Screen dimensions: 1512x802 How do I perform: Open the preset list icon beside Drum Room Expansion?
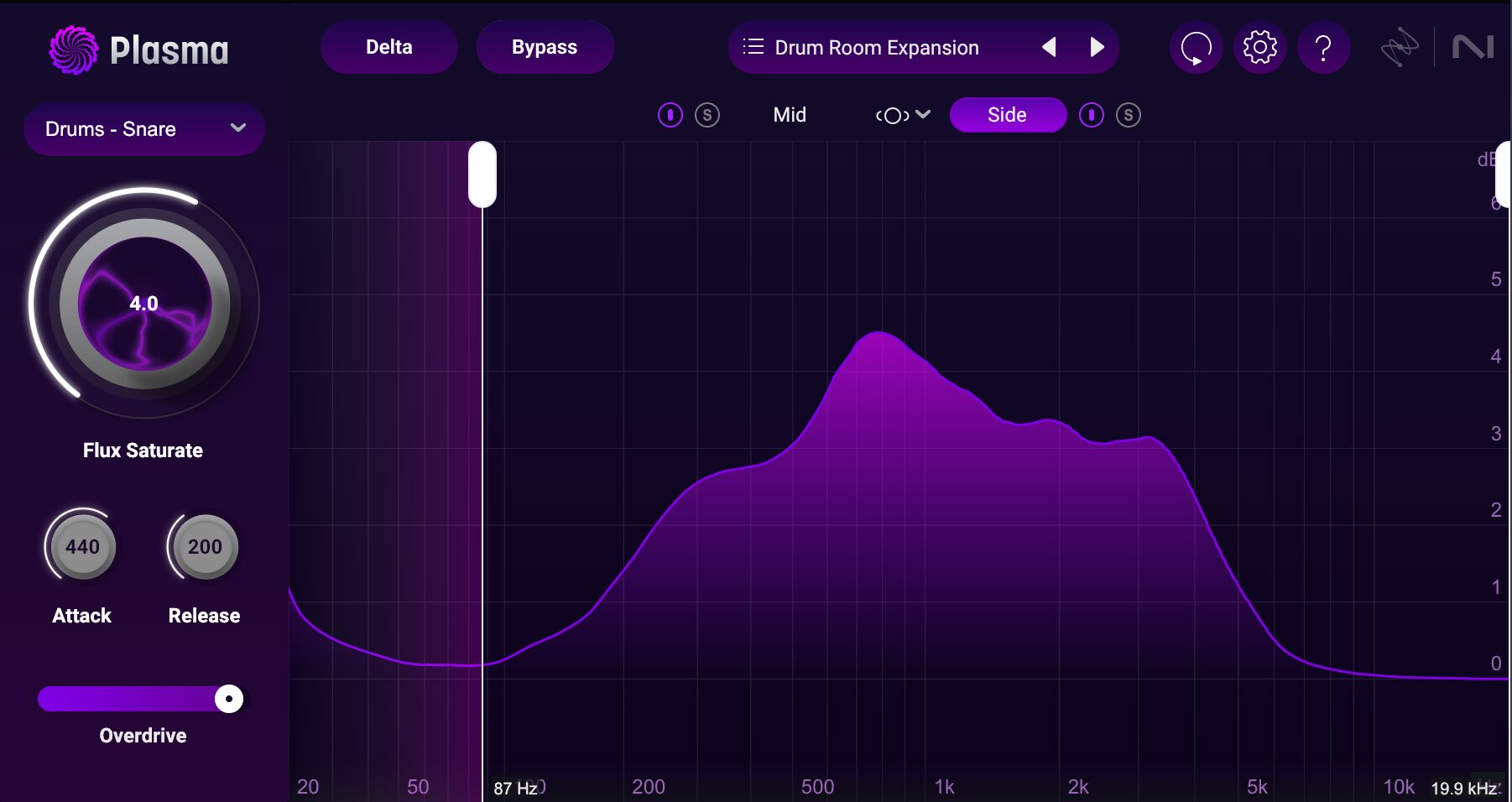coord(753,47)
